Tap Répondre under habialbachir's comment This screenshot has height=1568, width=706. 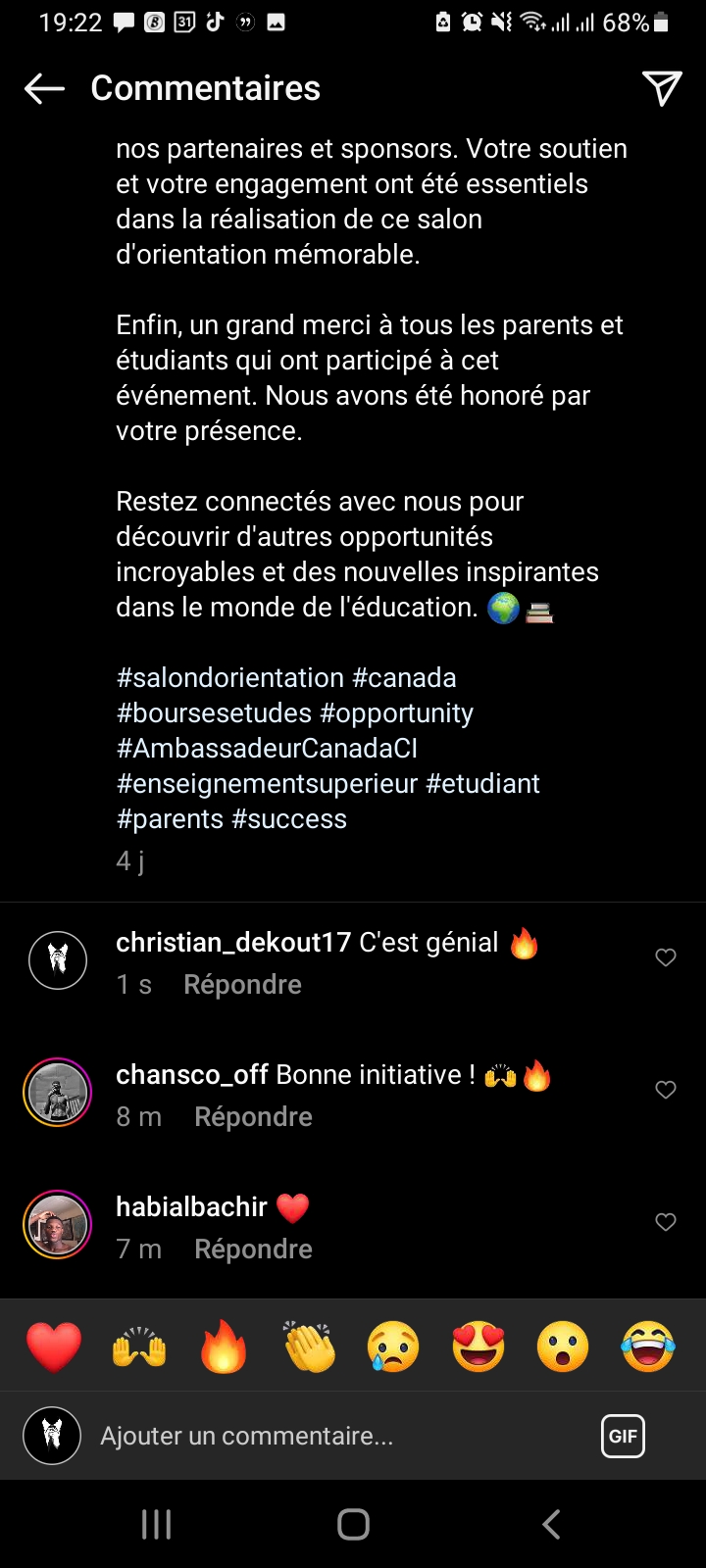coord(253,1249)
